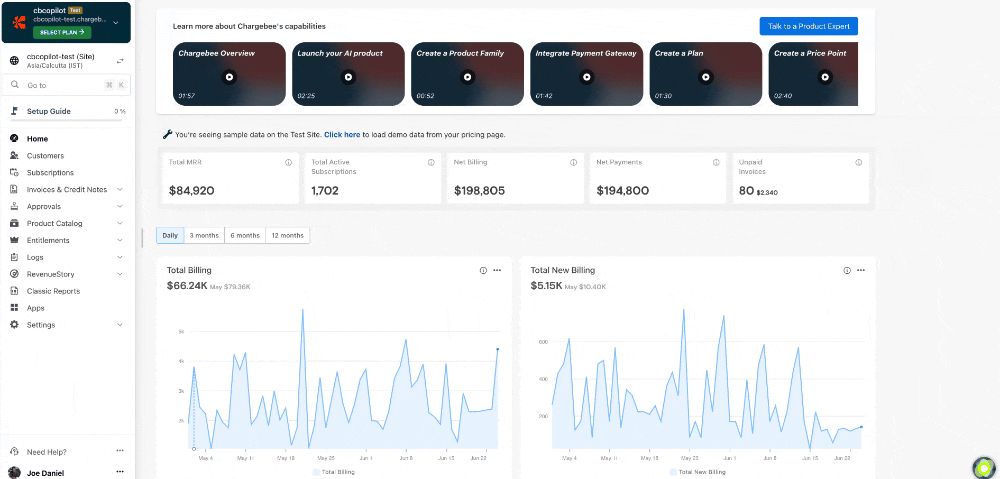Click the Need Help? link
The width and height of the screenshot is (1000, 479).
point(47,452)
